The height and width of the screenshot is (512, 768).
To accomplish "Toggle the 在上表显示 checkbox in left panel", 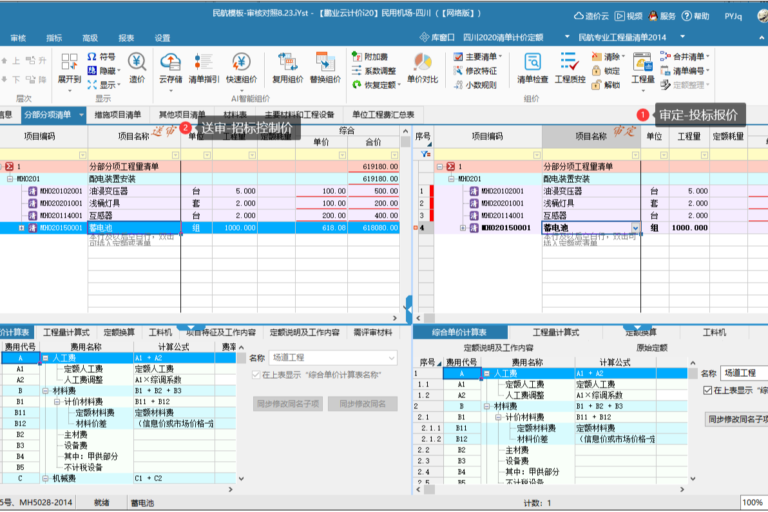I will (x=254, y=375).
